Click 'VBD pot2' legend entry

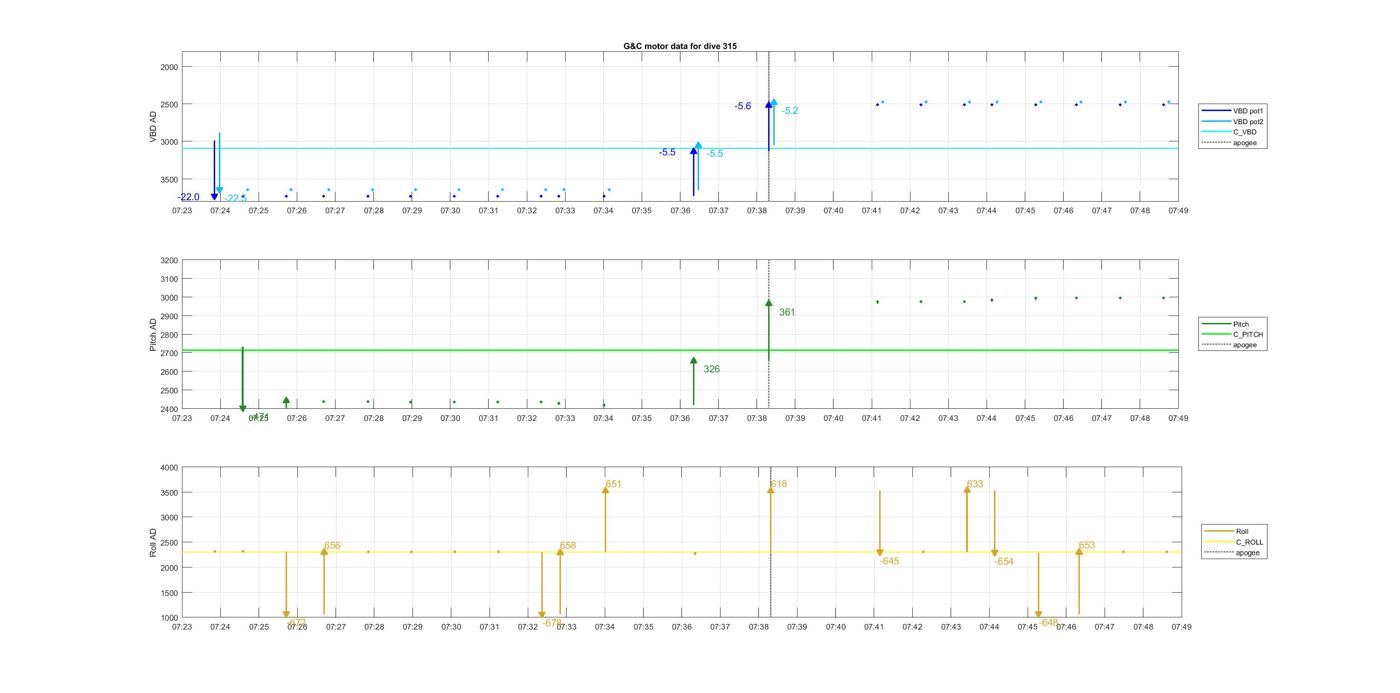pyautogui.click(x=1232, y=121)
